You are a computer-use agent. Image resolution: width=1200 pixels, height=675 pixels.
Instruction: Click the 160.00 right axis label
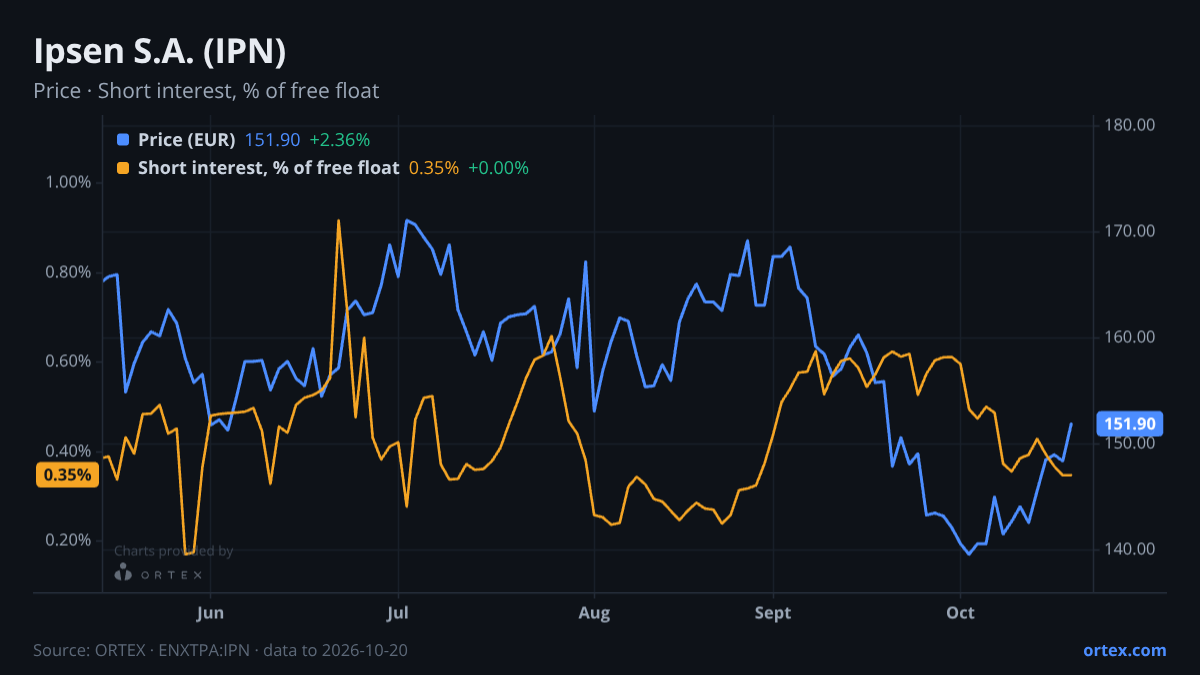tap(1130, 337)
